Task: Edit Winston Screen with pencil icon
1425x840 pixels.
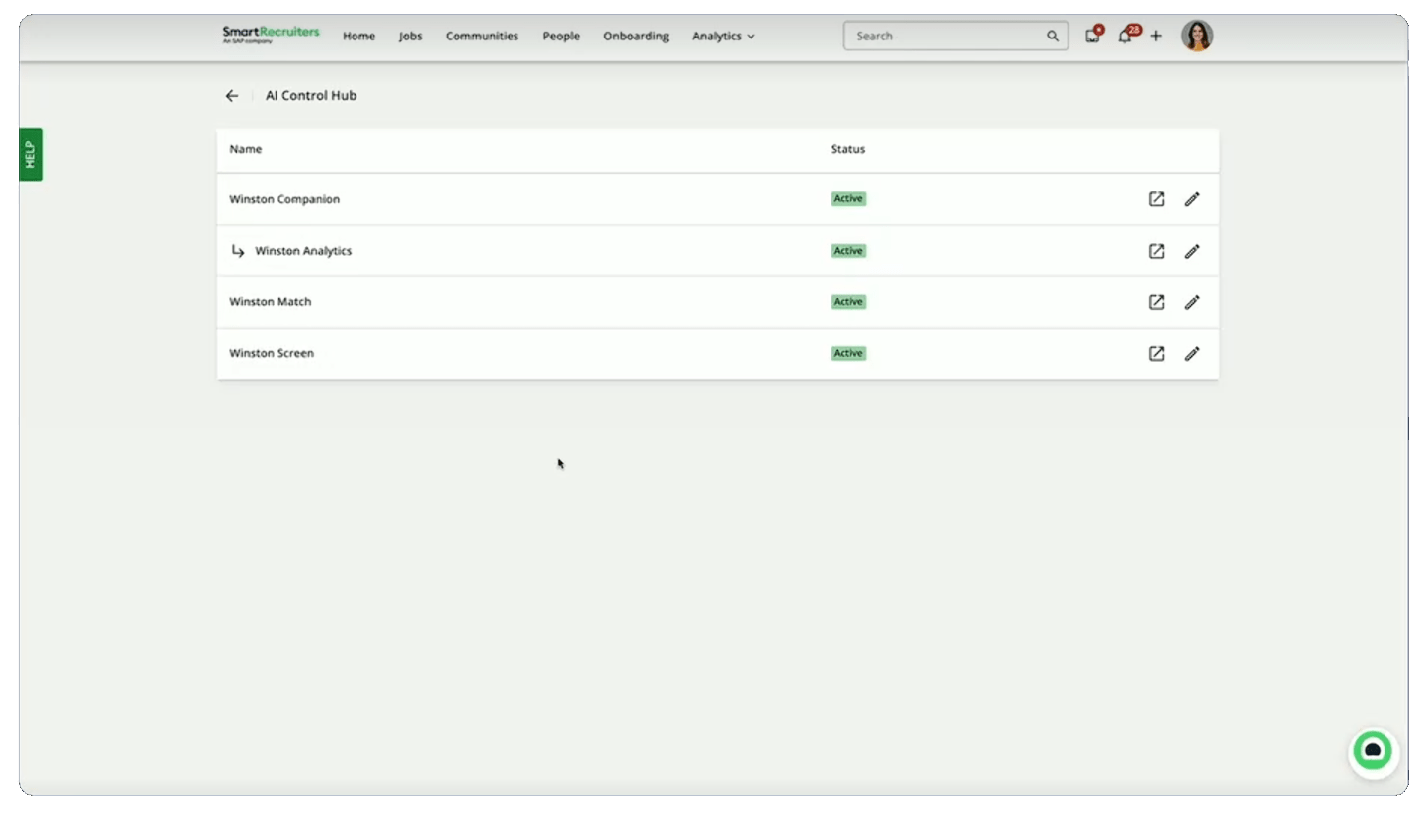Action: click(x=1192, y=353)
